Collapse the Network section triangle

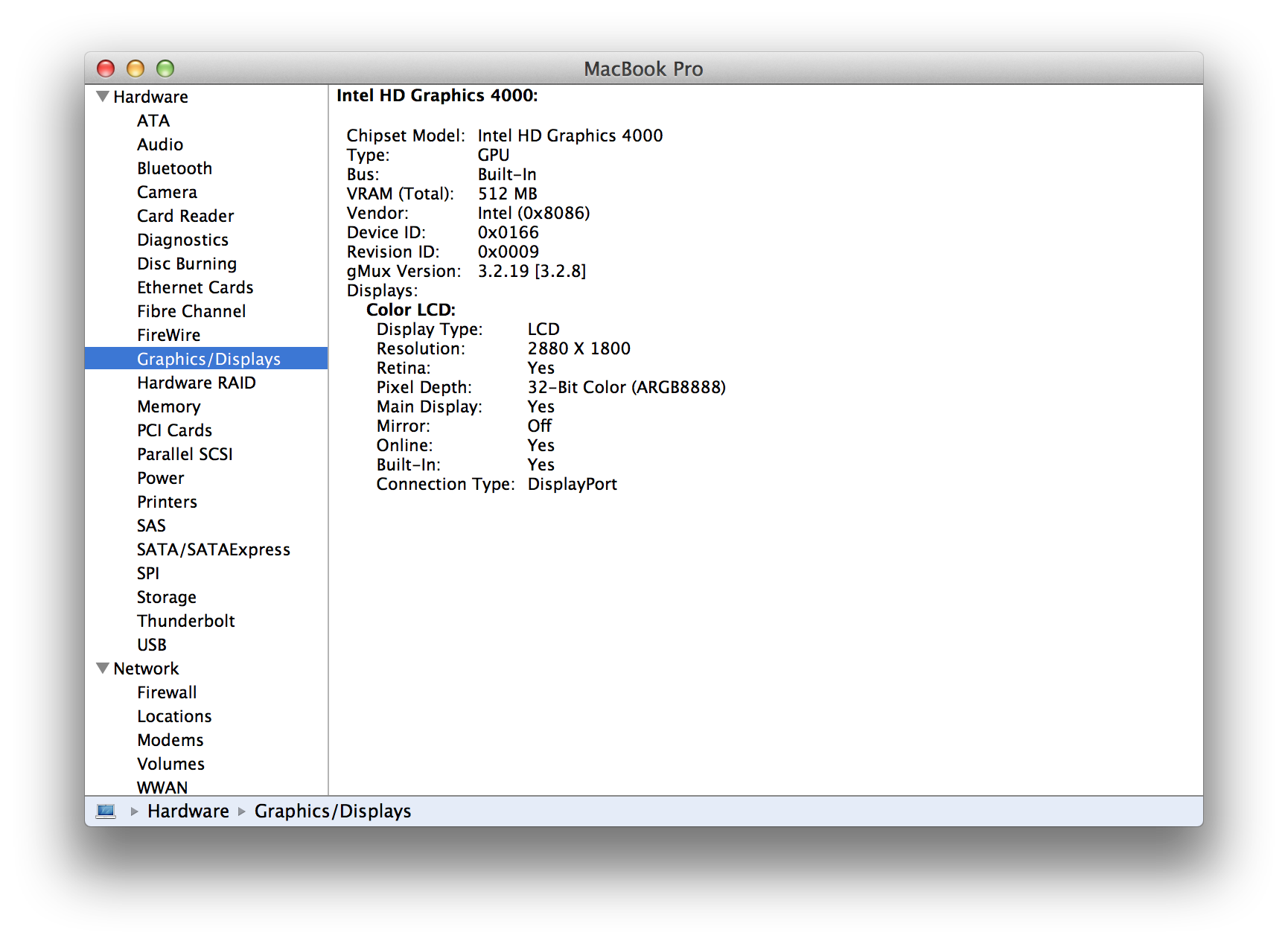(103, 668)
